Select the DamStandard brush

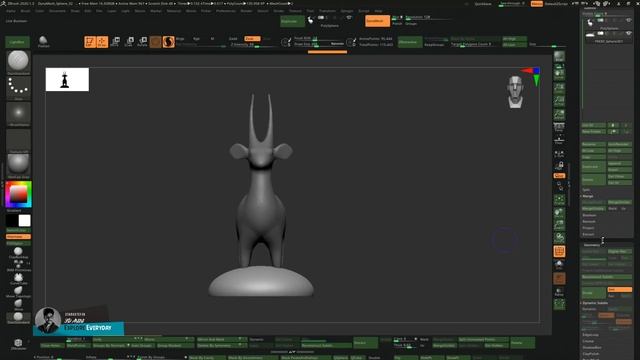click(18, 318)
